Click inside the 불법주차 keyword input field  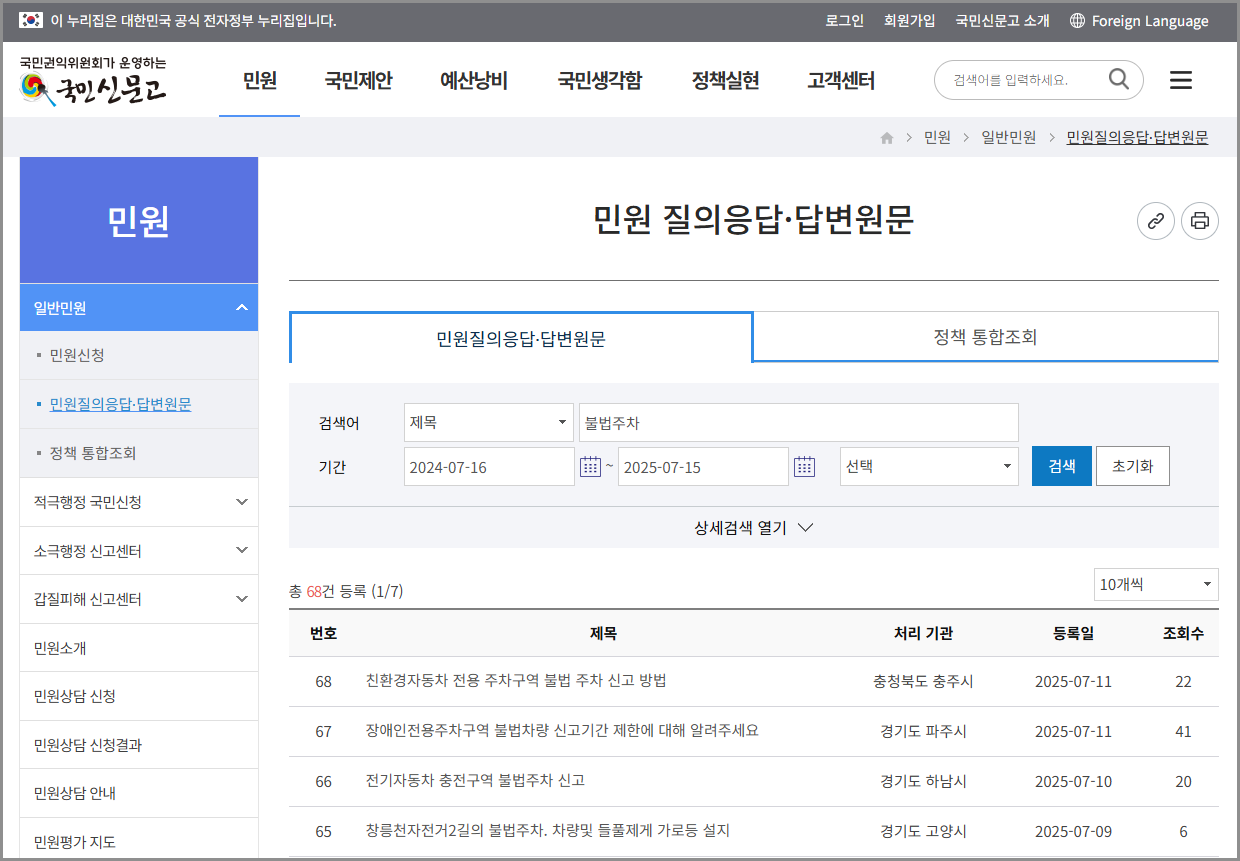point(797,422)
